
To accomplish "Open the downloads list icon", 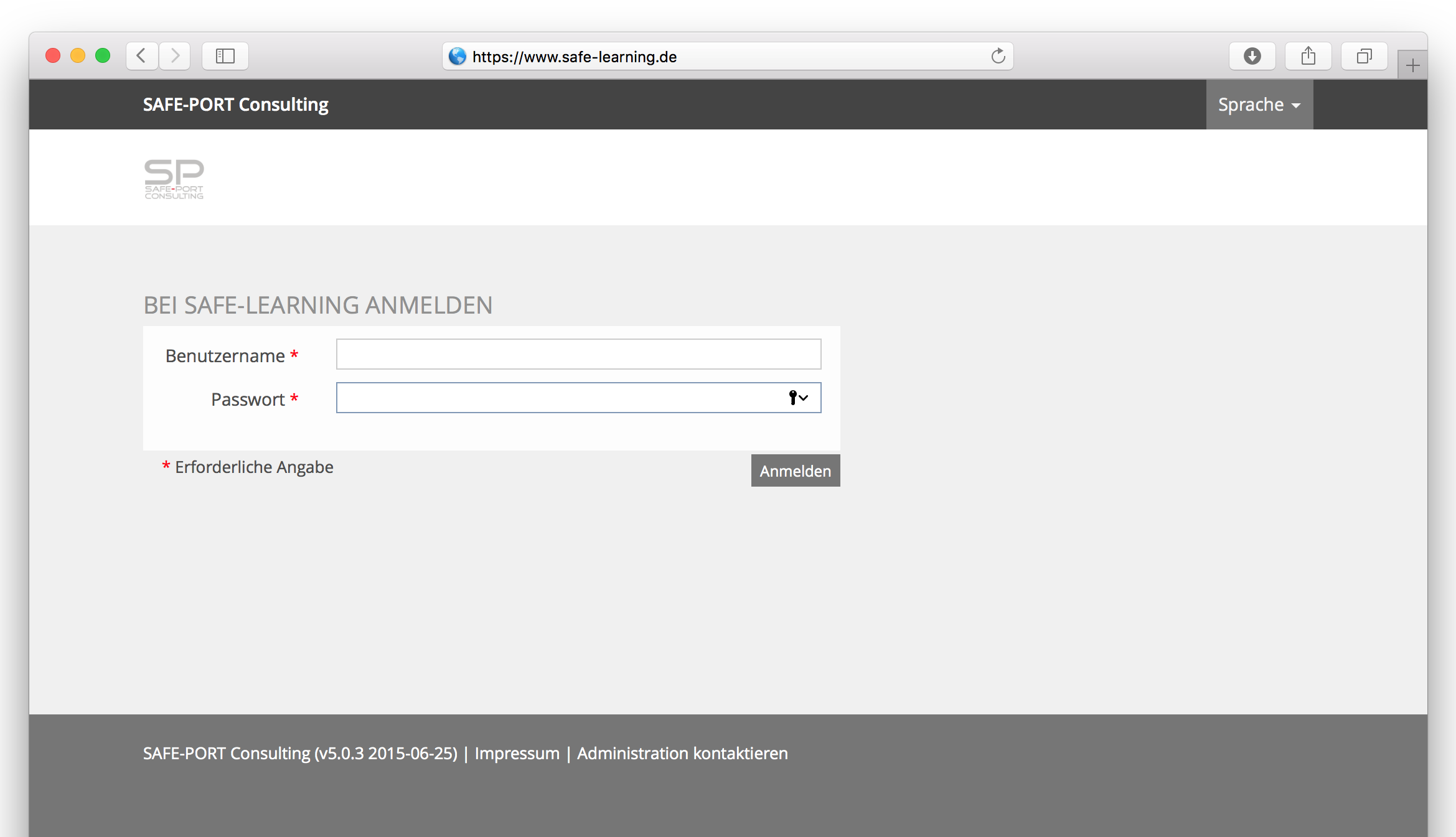I will tap(1252, 56).
